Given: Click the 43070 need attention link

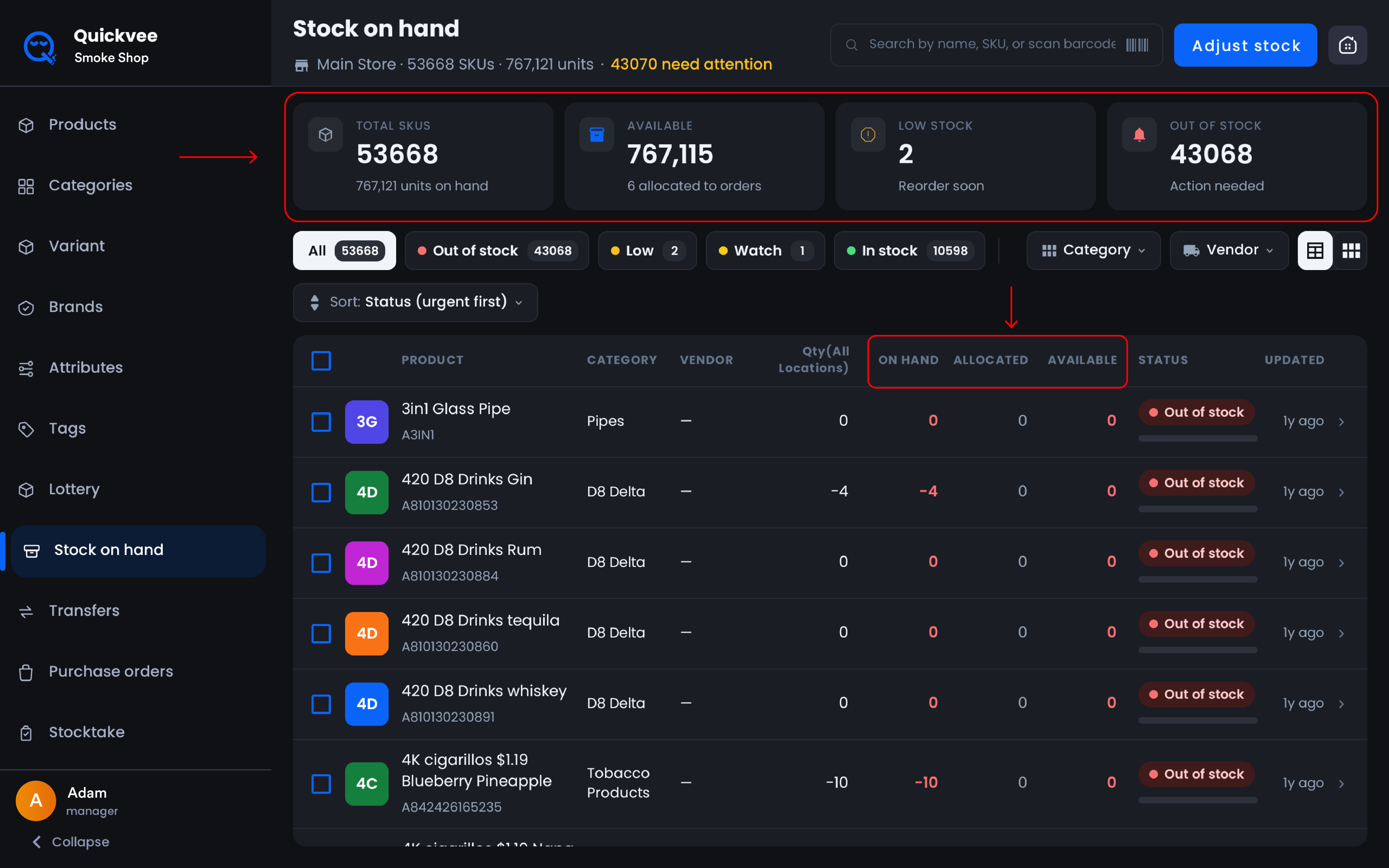Looking at the screenshot, I should [x=691, y=64].
